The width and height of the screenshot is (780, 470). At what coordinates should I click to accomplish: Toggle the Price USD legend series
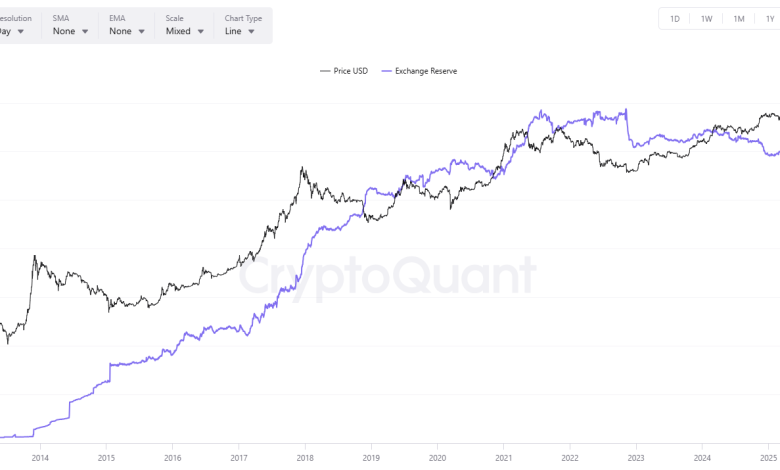[349, 71]
